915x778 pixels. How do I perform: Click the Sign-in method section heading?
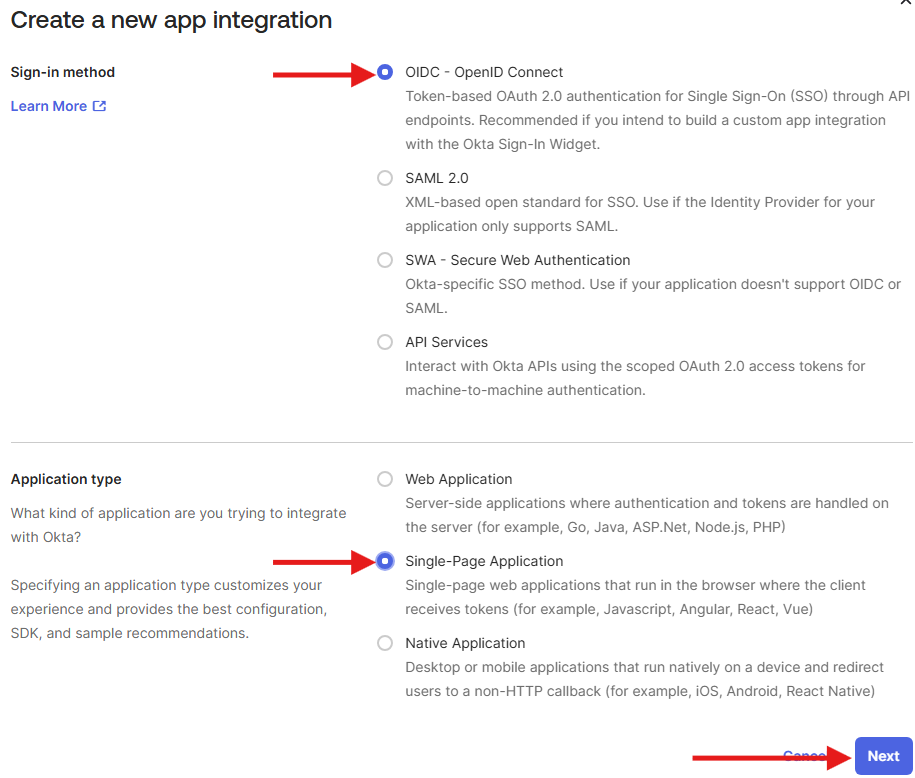point(62,72)
